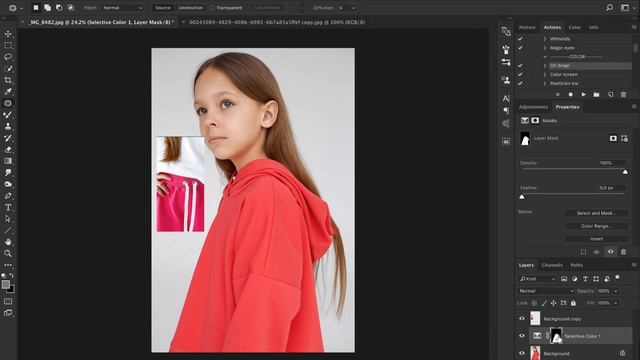The image size is (640, 360).
Task: Switch to the Color tab
Action: tap(574, 27)
